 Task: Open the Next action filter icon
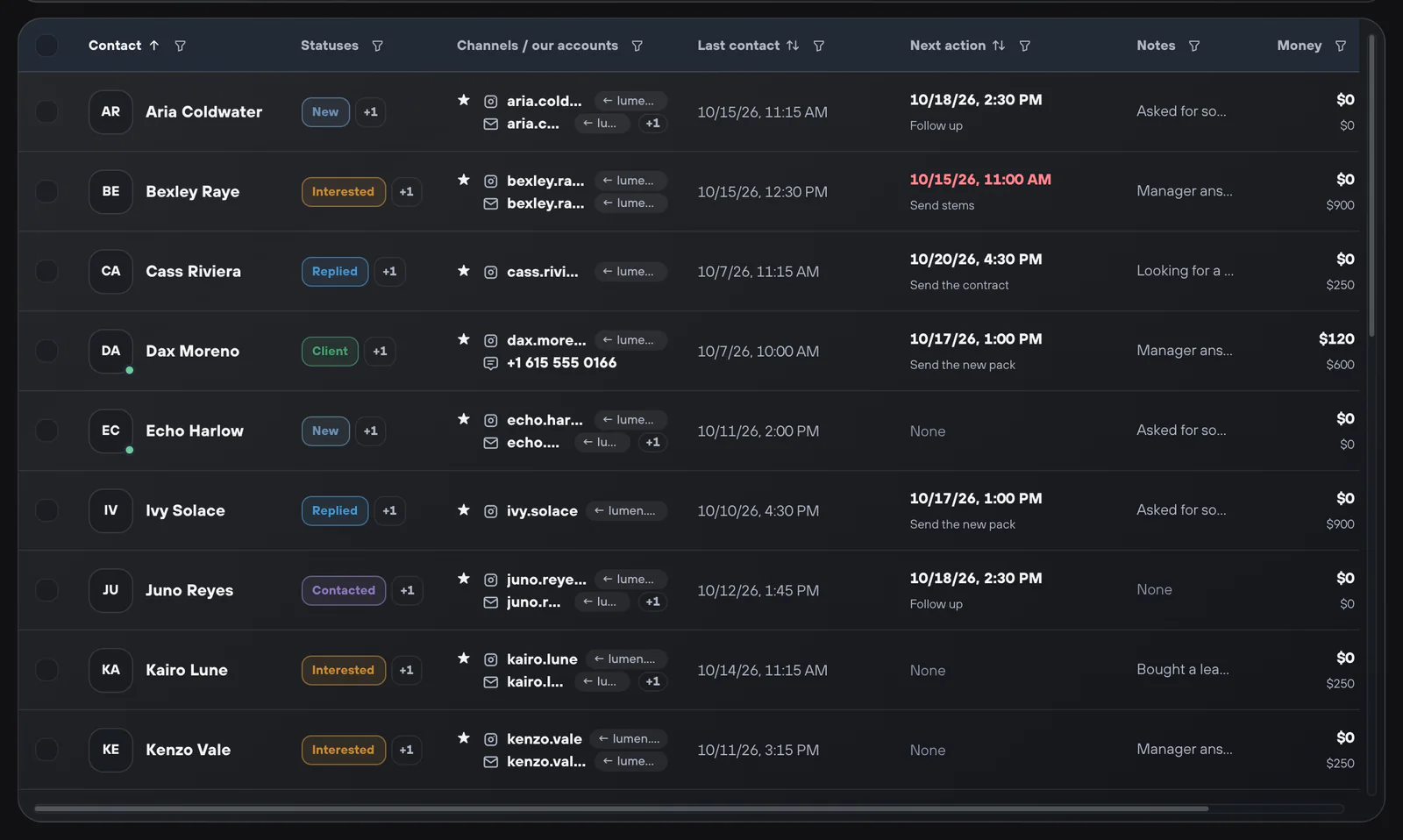[x=1024, y=46]
